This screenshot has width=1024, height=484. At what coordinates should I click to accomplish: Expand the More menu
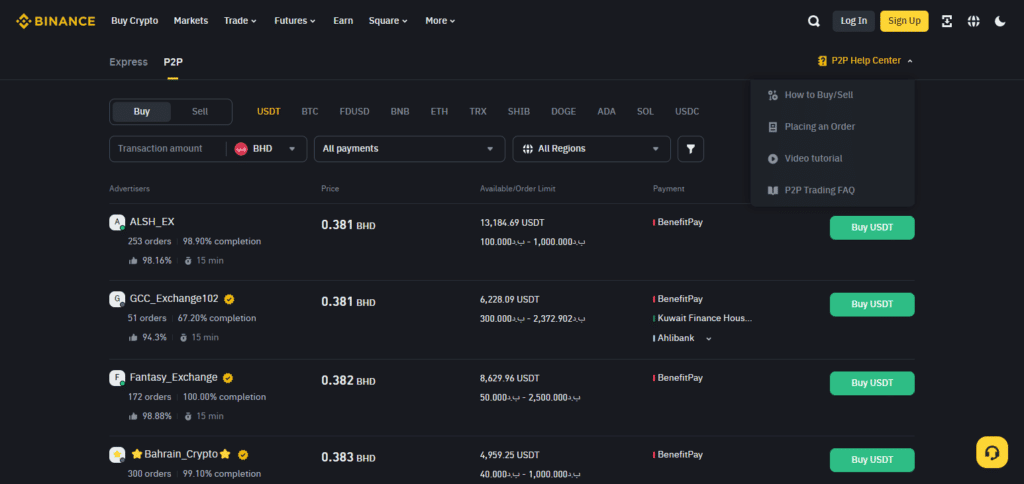tap(440, 21)
